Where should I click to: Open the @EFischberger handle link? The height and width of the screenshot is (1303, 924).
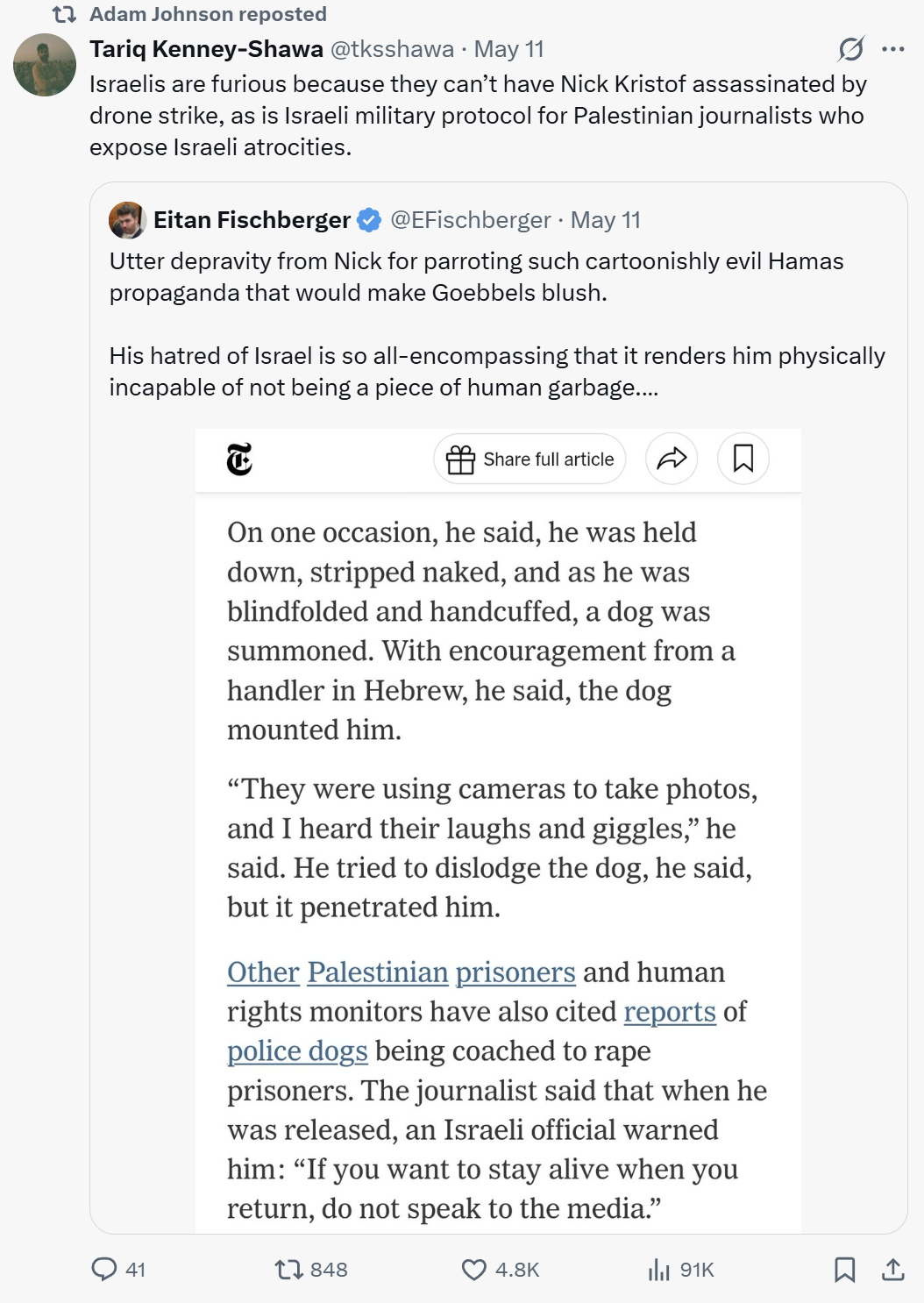pyautogui.click(x=470, y=220)
